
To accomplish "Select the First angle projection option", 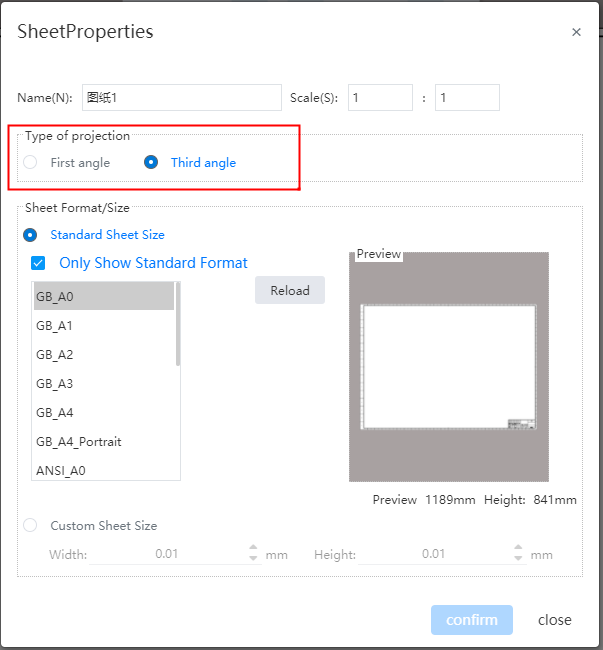I will pos(30,162).
